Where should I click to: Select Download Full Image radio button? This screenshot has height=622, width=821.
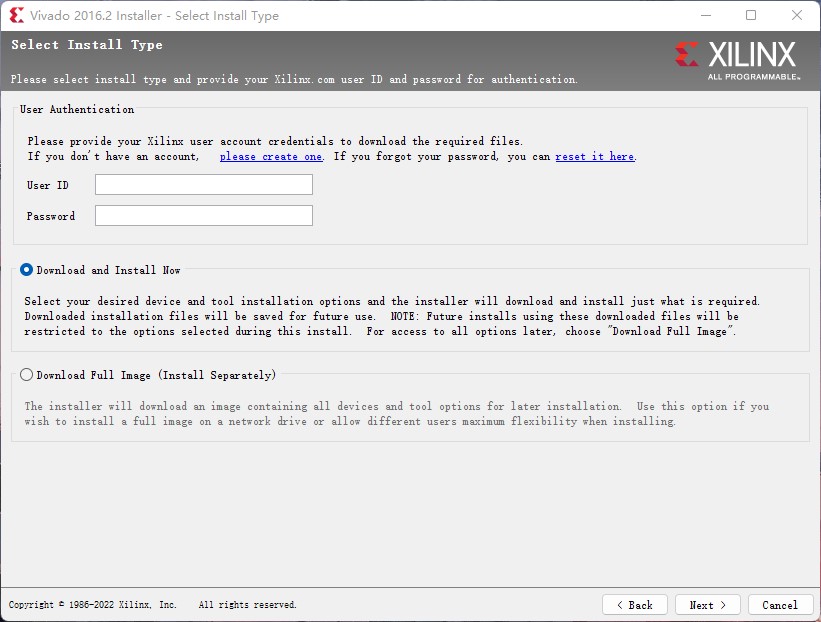coord(26,375)
